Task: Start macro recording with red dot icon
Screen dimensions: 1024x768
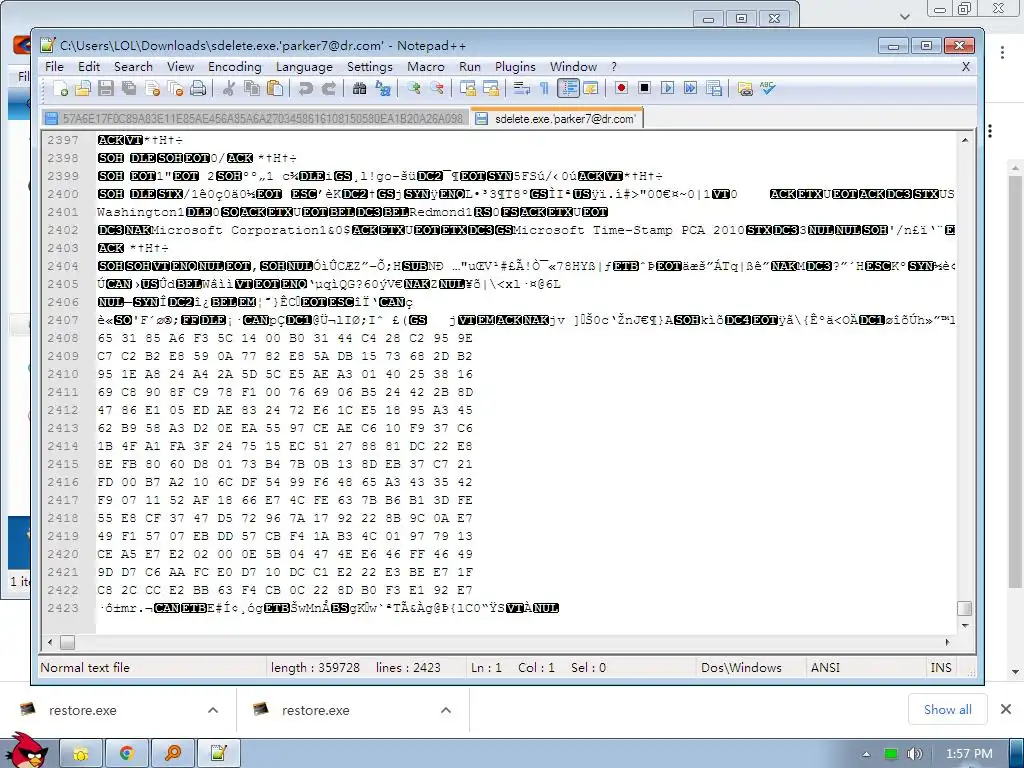Action: pos(621,88)
